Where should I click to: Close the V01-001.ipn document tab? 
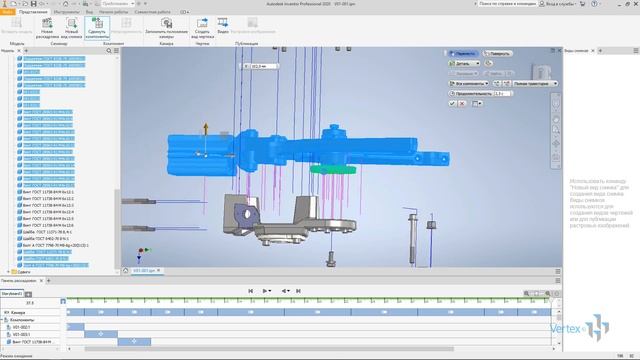tap(159, 271)
